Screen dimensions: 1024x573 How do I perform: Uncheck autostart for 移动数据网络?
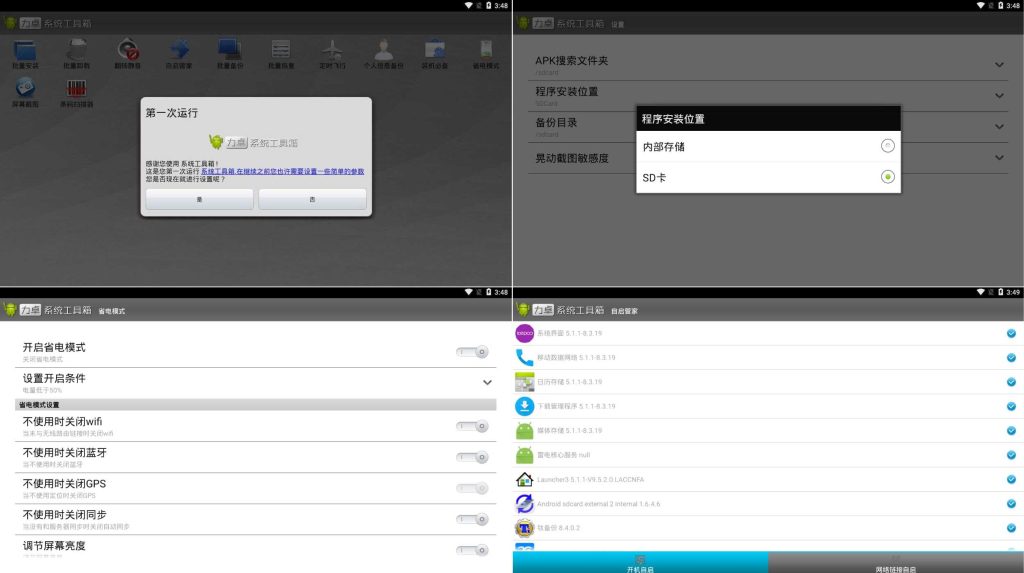tap(1011, 357)
